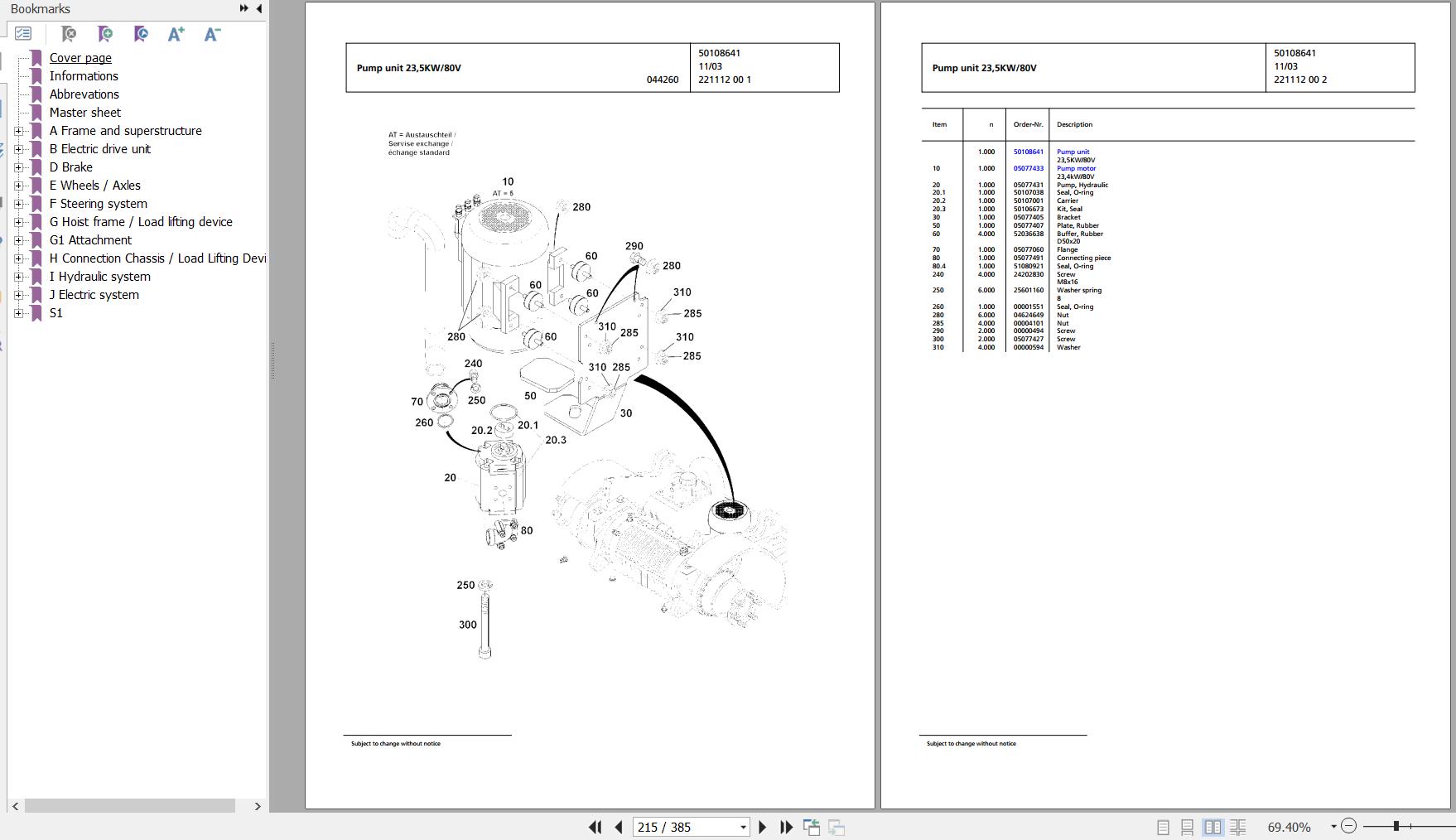Expand the Bookmarks panel double-arrow

[x=244, y=8]
